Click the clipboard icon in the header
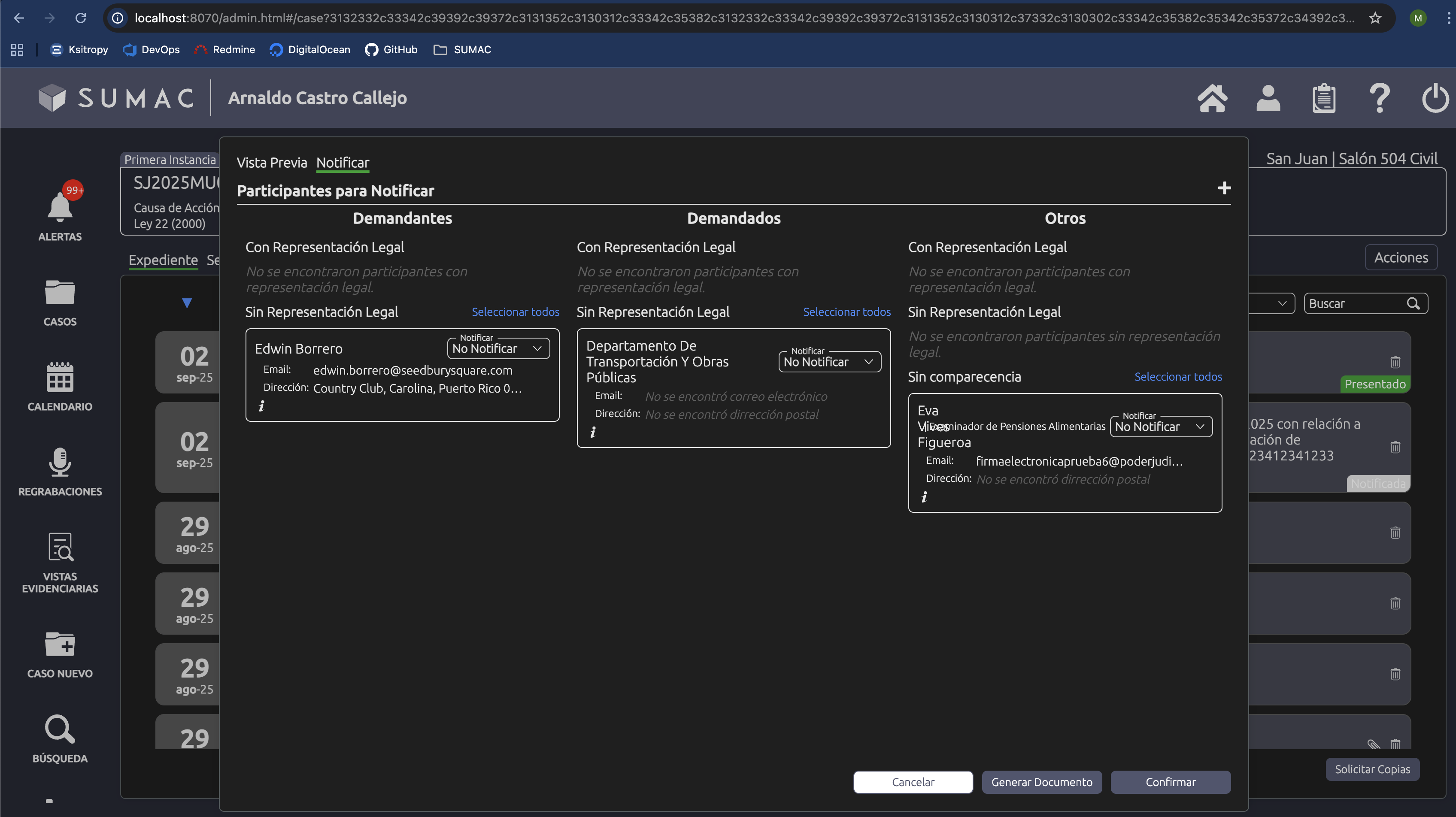This screenshot has width=1456, height=817. tap(1323, 98)
